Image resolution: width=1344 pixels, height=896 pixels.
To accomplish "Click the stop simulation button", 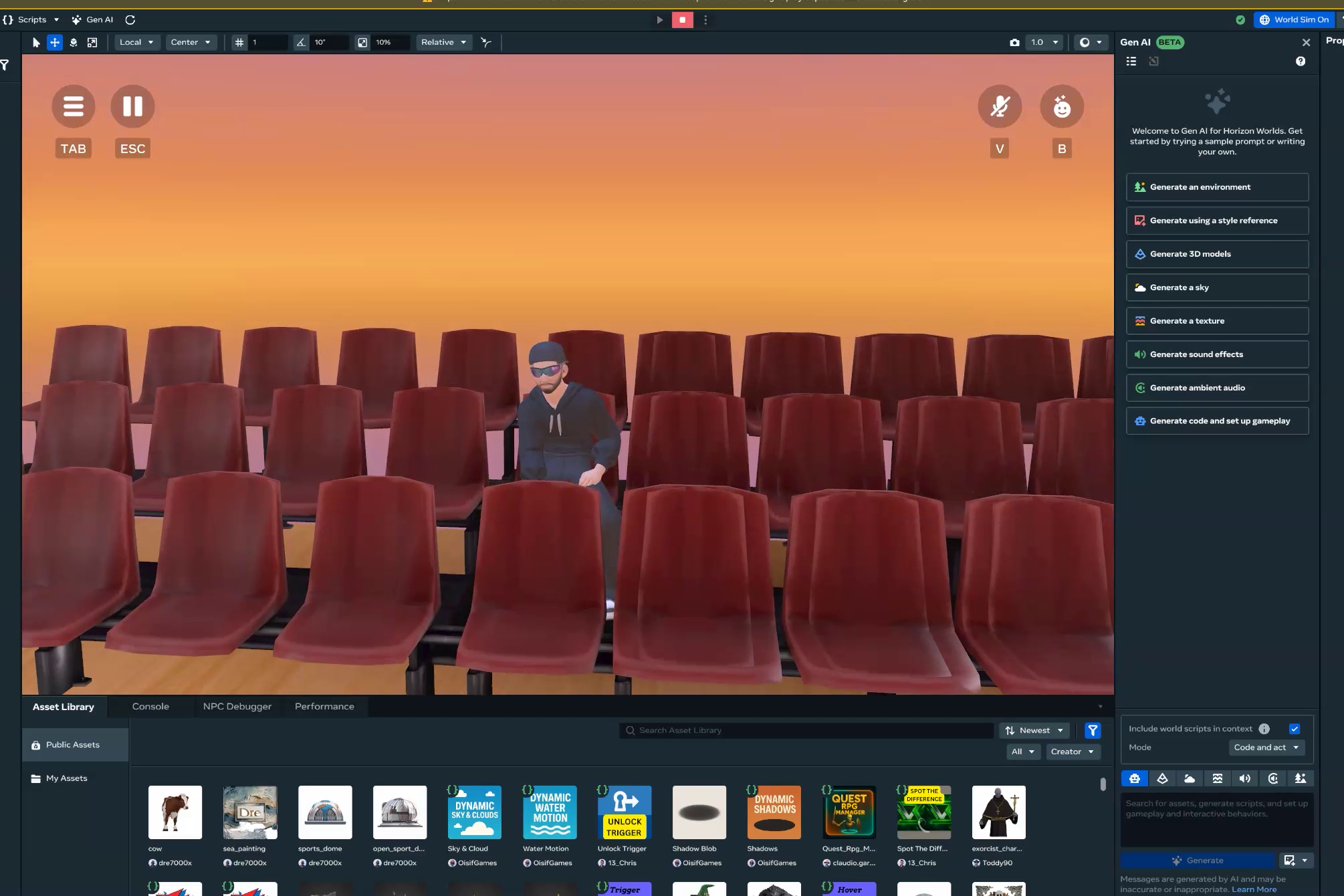I will 682,19.
